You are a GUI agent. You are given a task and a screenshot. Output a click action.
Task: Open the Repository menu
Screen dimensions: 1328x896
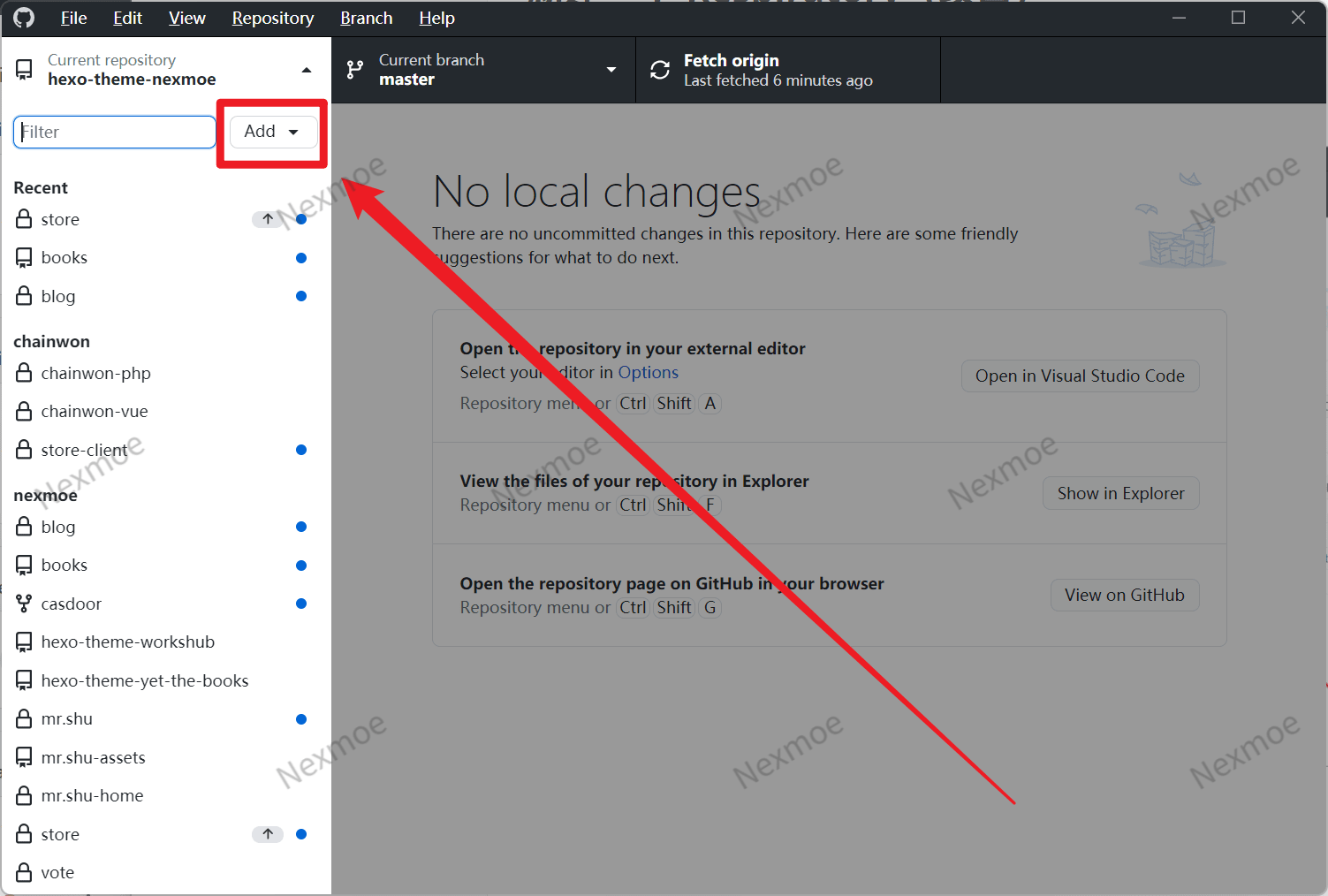pyautogui.click(x=272, y=18)
